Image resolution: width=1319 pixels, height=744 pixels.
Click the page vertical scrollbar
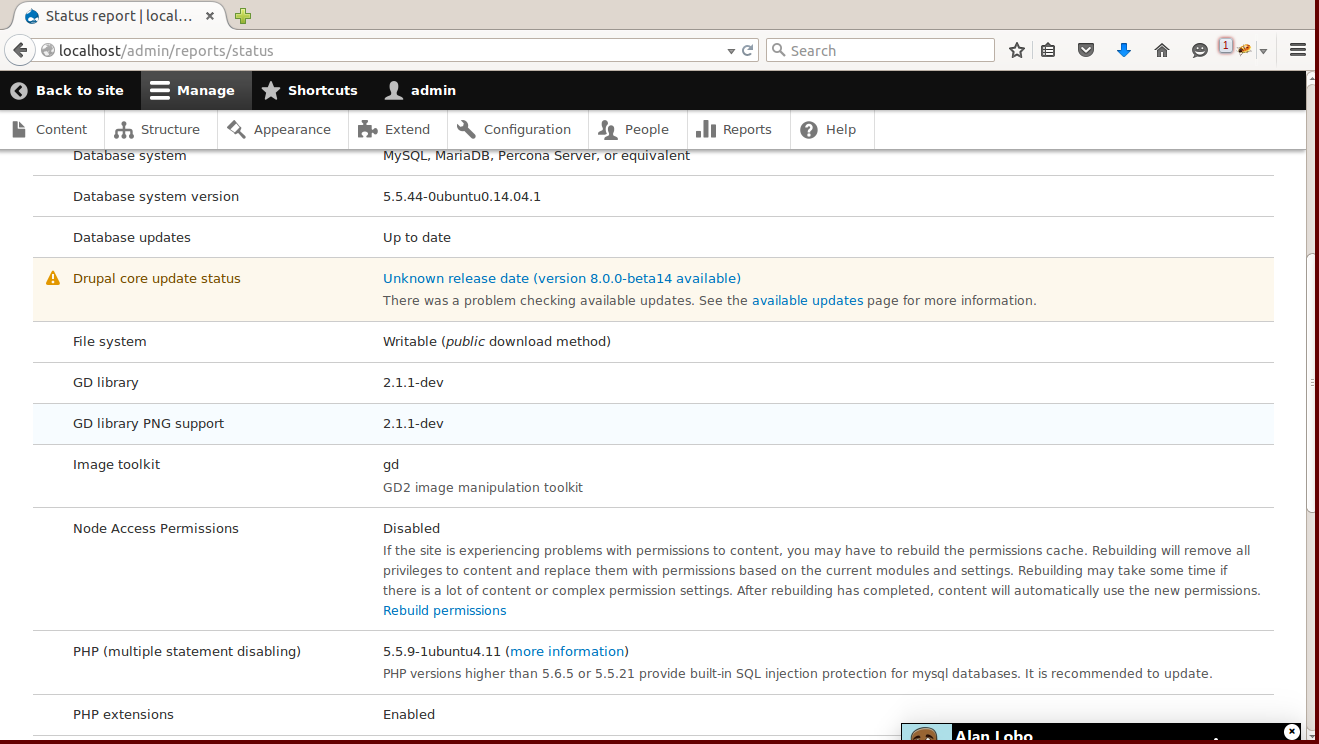tap(1312, 380)
